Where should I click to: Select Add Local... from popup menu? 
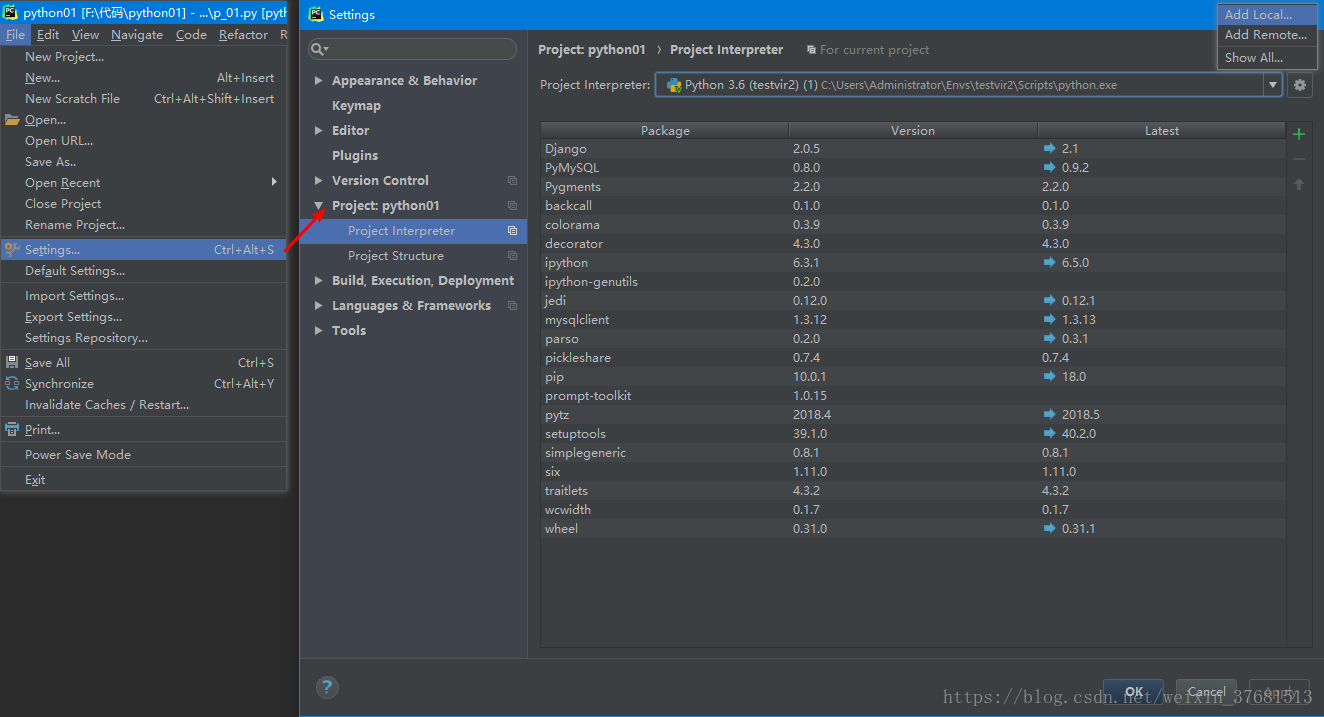[1267, 14]
